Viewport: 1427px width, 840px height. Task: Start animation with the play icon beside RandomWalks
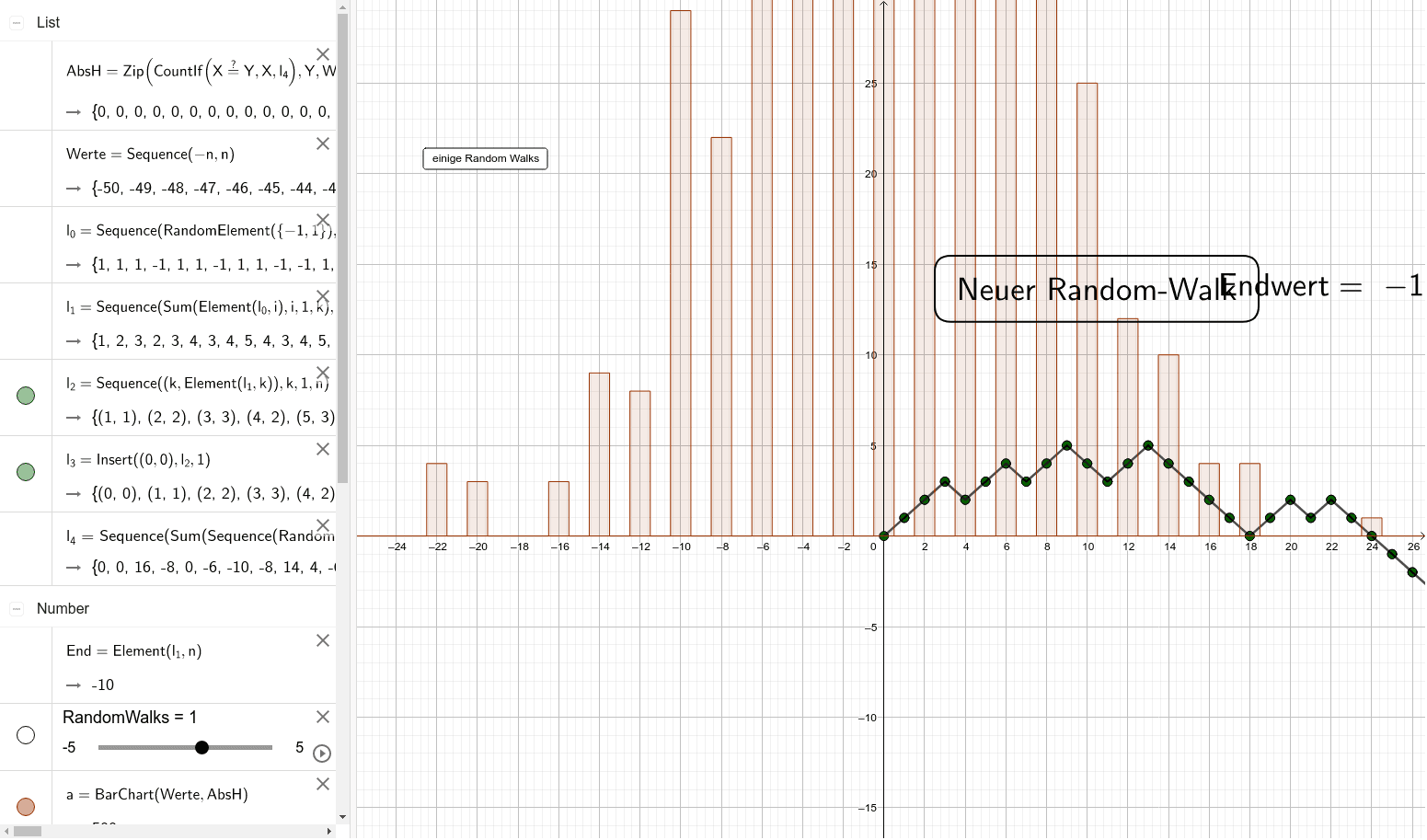(x=321, y=754)
